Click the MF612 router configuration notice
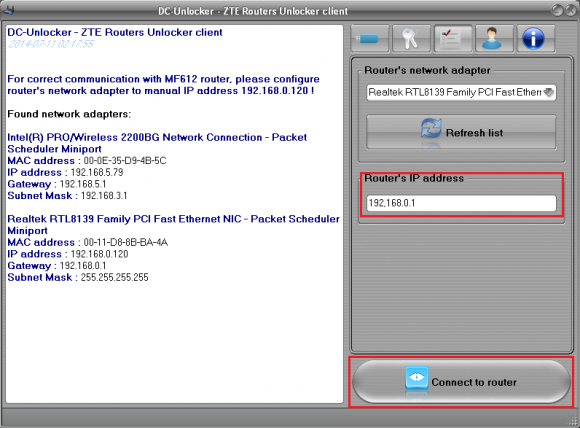Viewport: 580px width, 428px height. pos(163,85)
